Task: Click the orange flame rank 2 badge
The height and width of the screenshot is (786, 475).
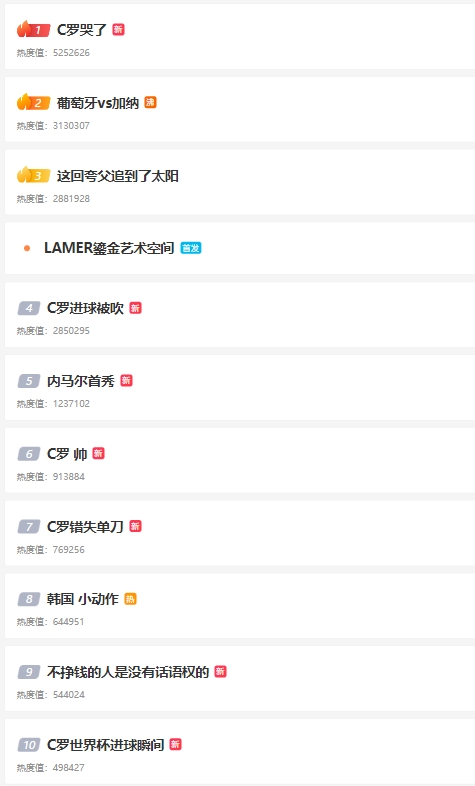Action: (x=34, y=102)
